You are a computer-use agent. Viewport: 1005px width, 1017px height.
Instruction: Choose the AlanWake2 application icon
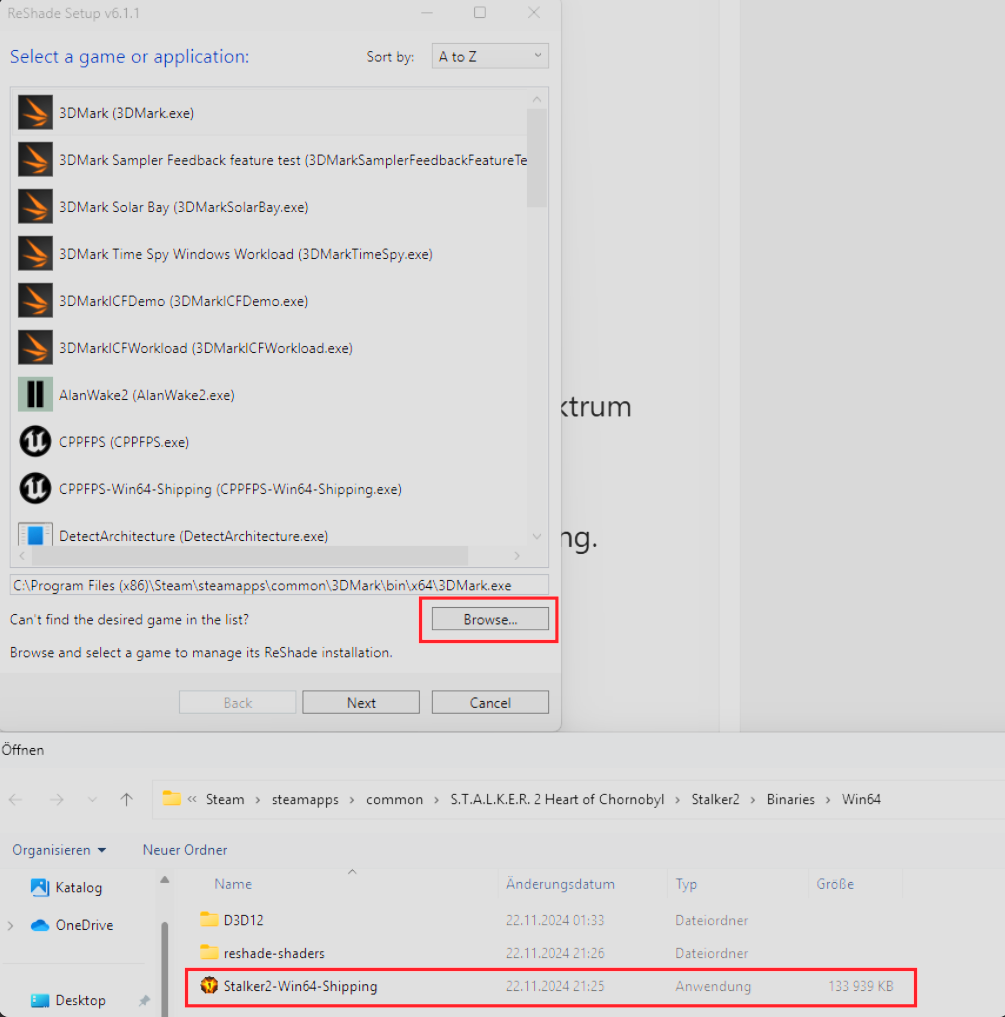point(35,395)
